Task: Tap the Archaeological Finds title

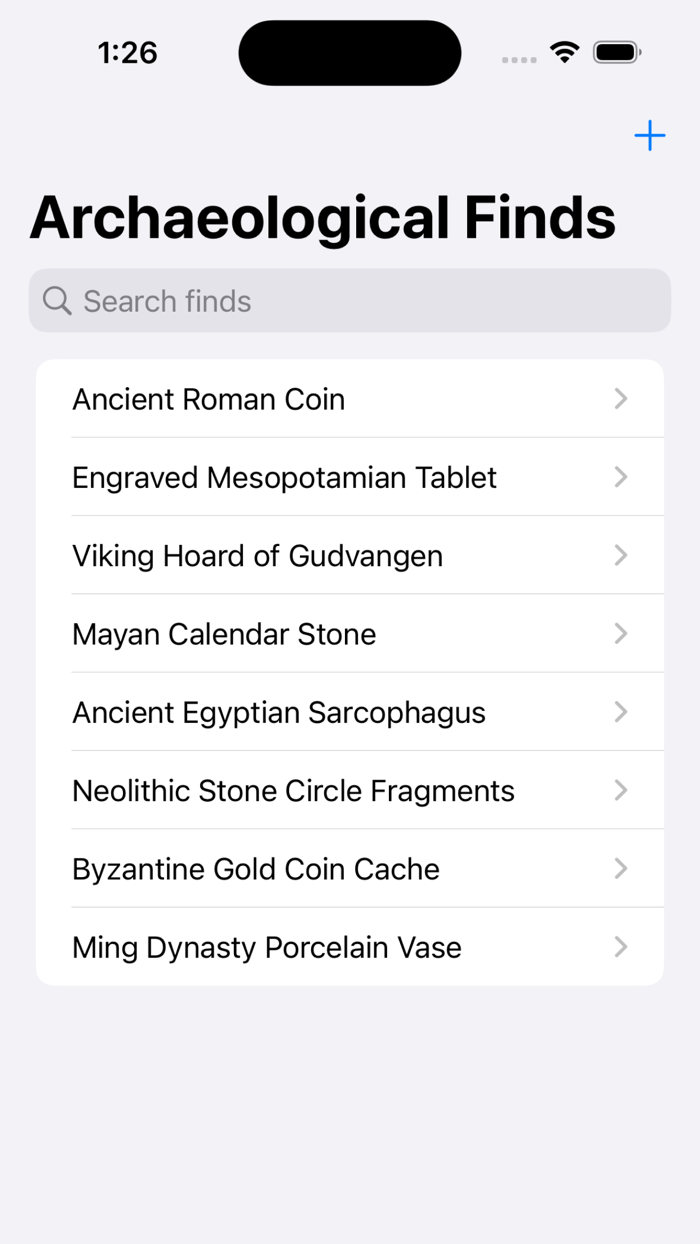Action: [322, 216]
